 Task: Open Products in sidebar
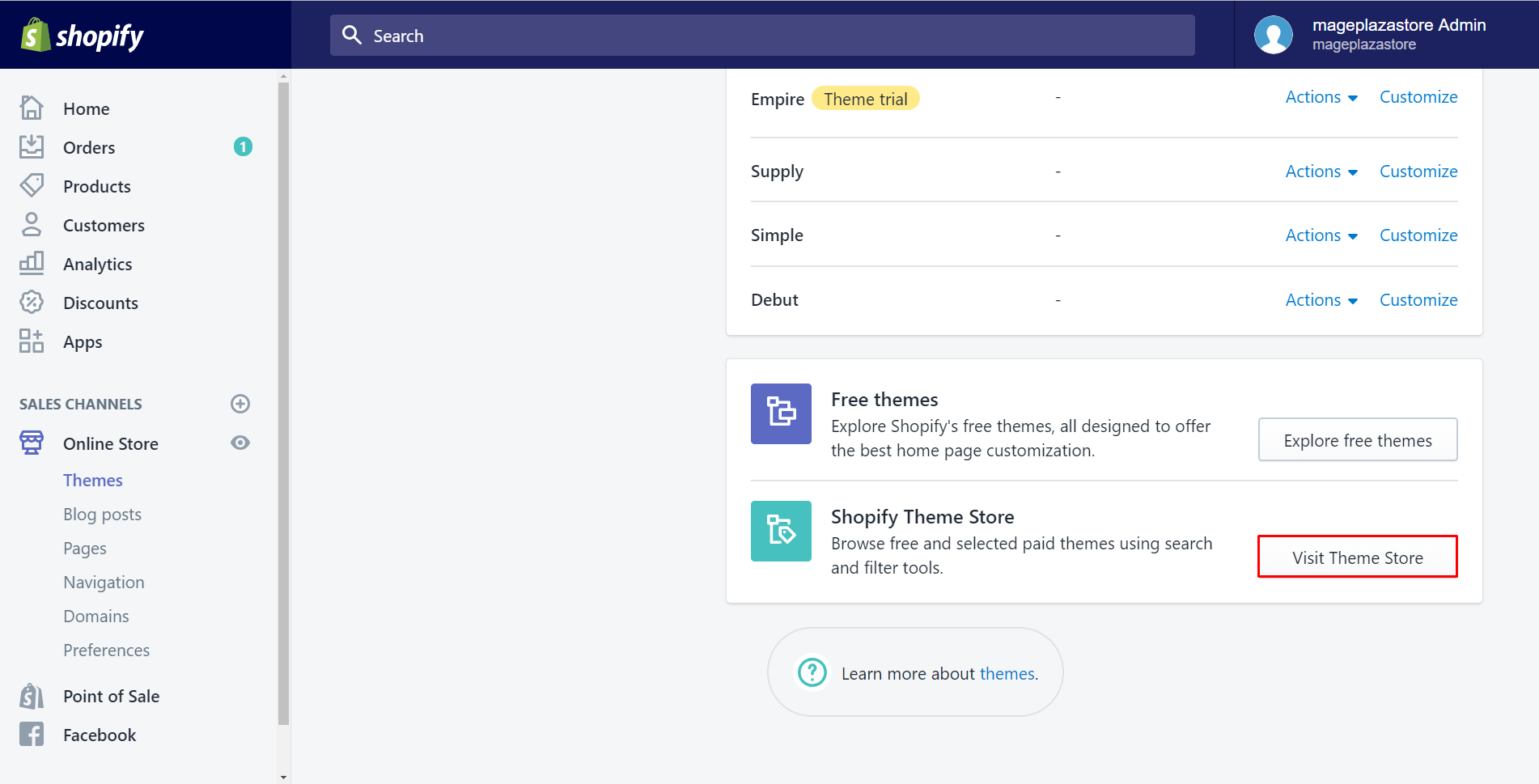[x=97, y=186]
